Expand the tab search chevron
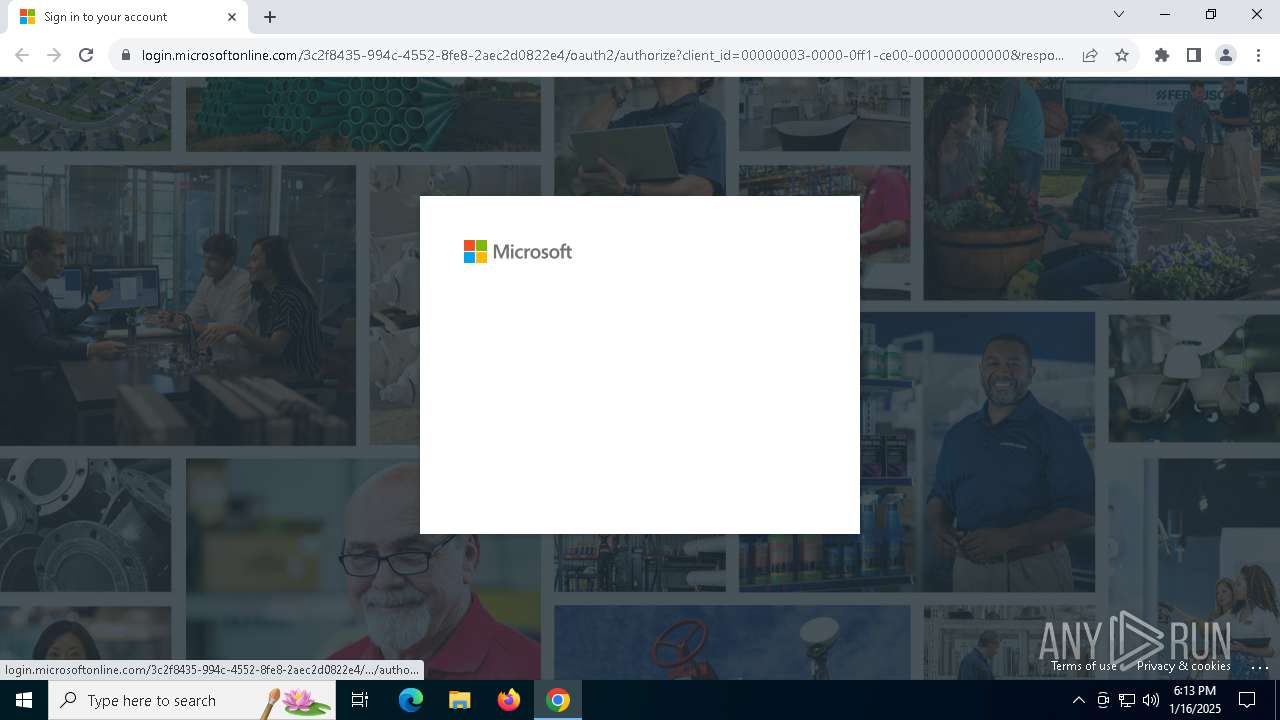 (x=1119, y=14)
